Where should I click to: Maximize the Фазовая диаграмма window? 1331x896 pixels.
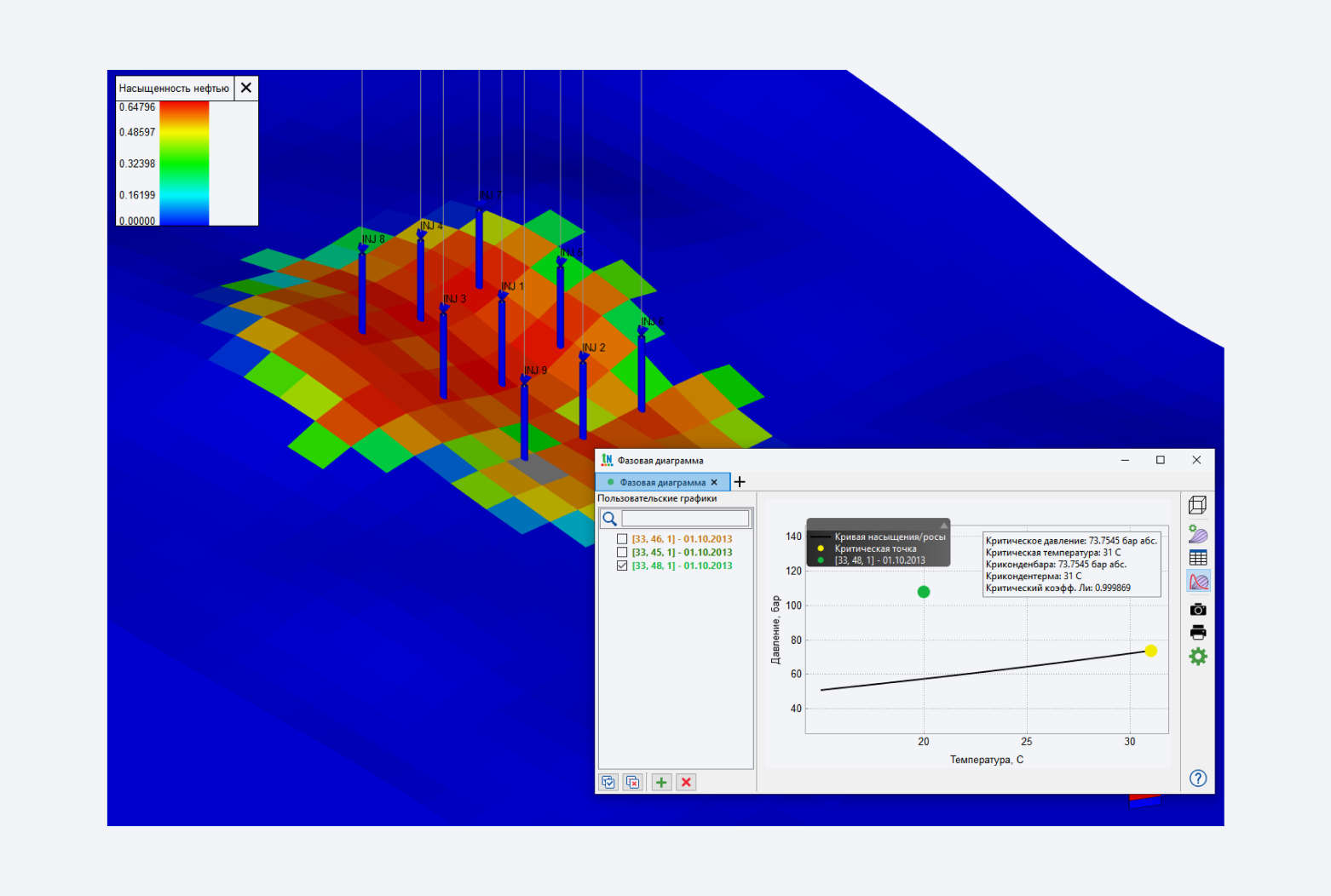[1160, 460]
